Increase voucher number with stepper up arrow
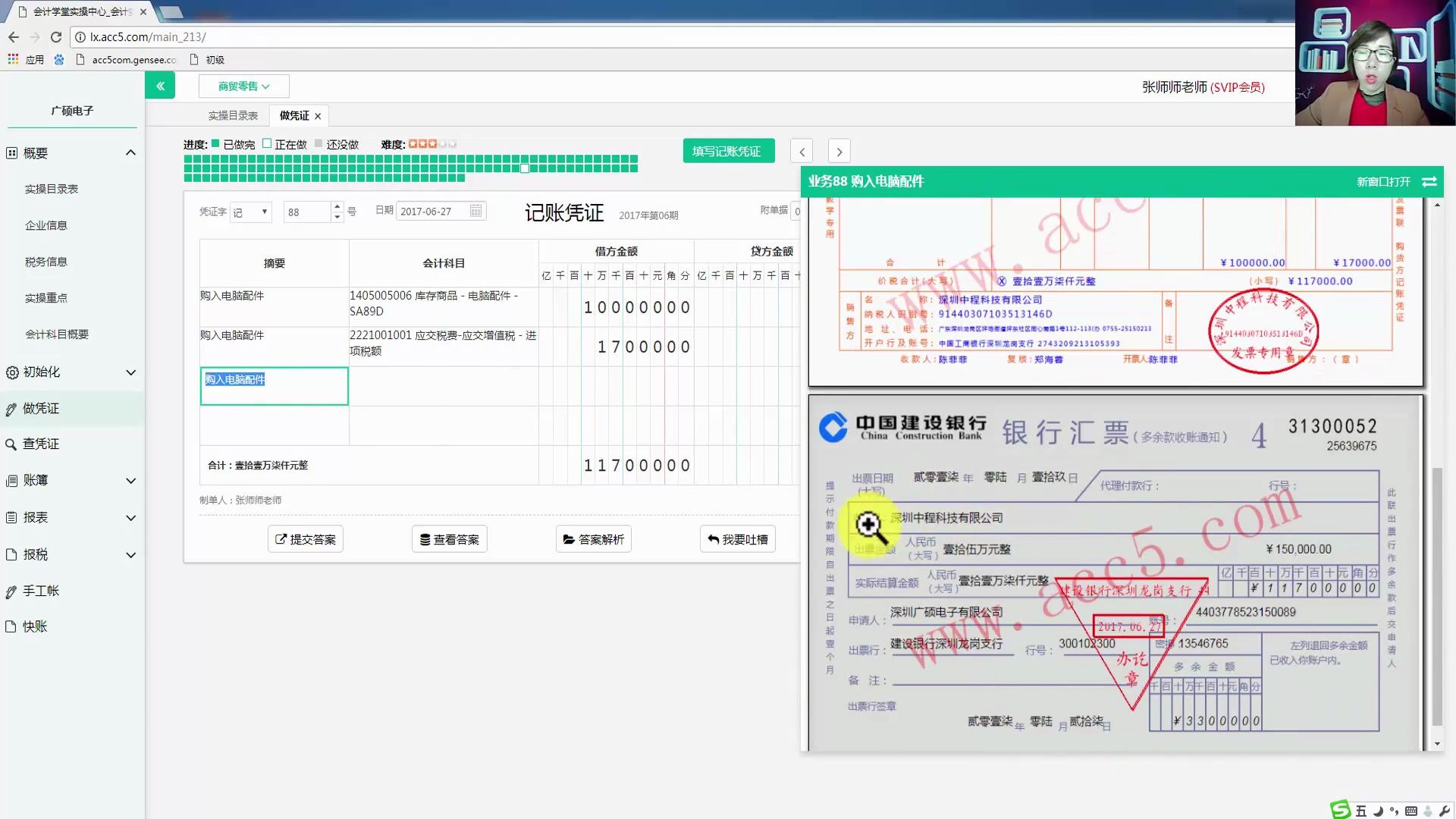 [x=336, y=207]
